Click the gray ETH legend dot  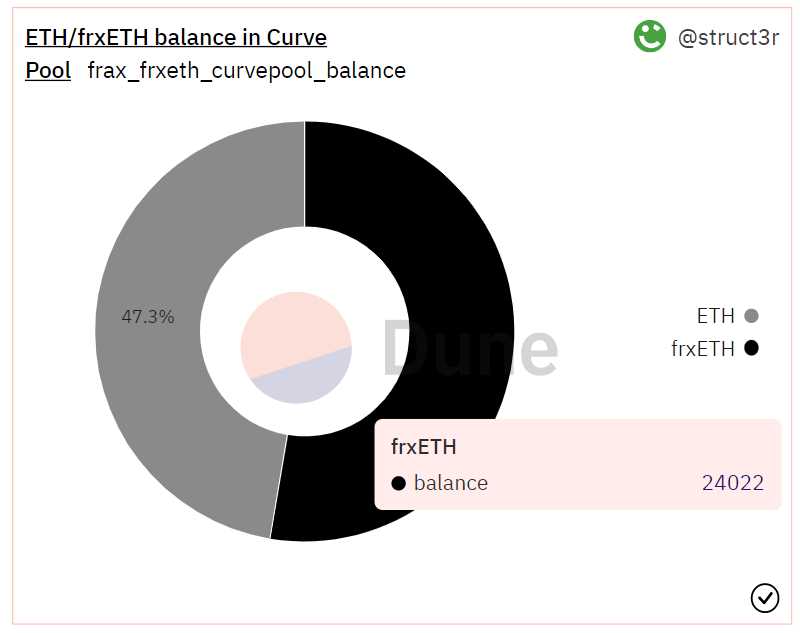coord(751,316)
